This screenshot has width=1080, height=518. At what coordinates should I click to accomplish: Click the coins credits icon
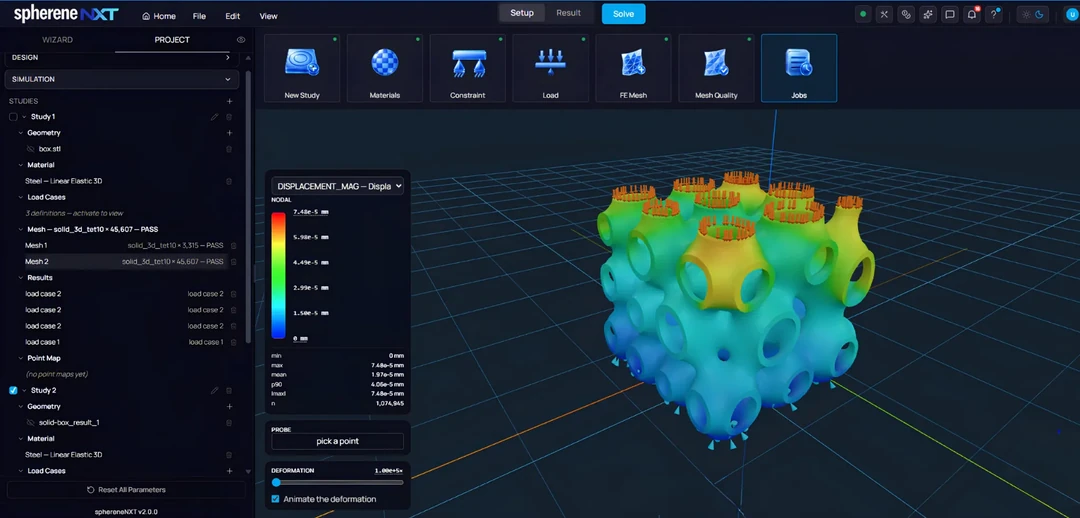point(906,14)
